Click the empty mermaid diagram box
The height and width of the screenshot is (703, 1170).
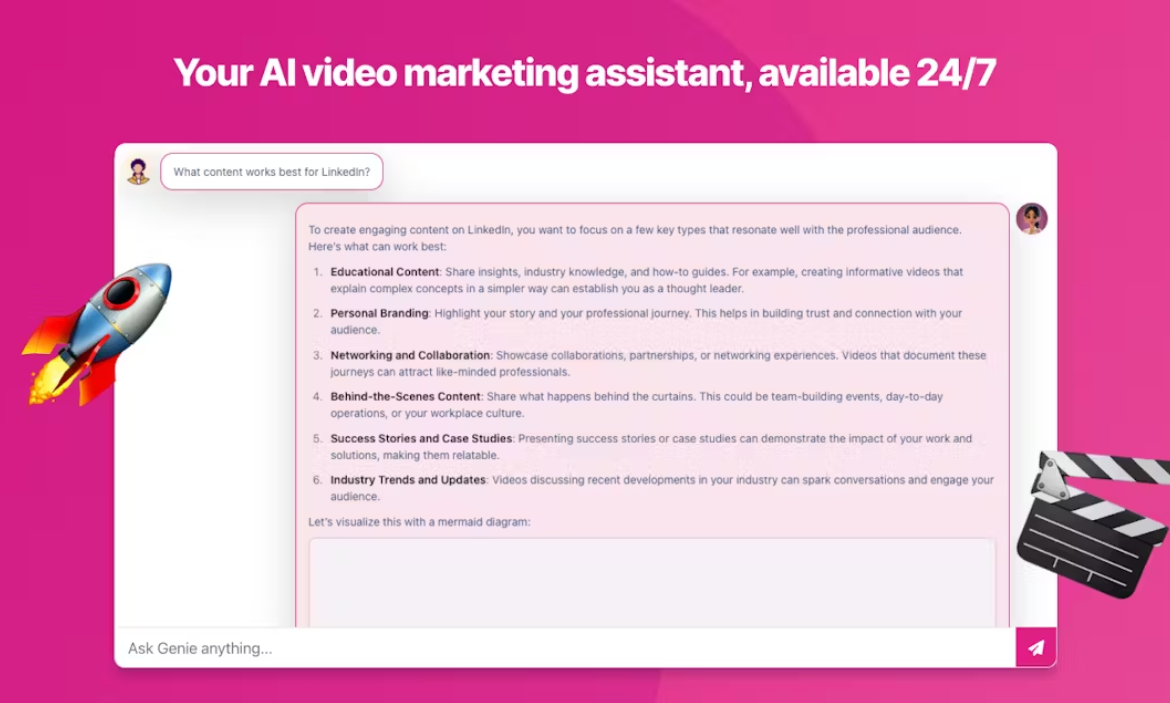click(652, 582)
